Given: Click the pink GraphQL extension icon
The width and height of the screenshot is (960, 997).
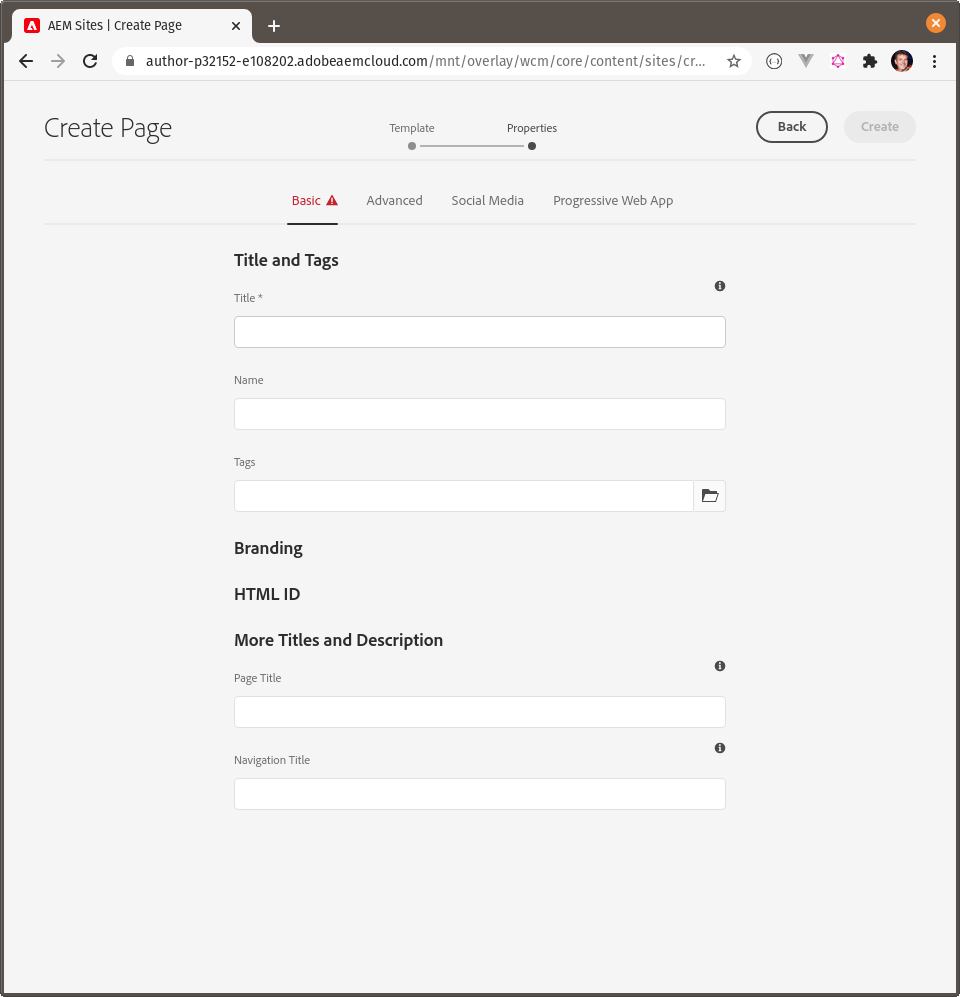Looking at the screenshot, I should (838, 61).
